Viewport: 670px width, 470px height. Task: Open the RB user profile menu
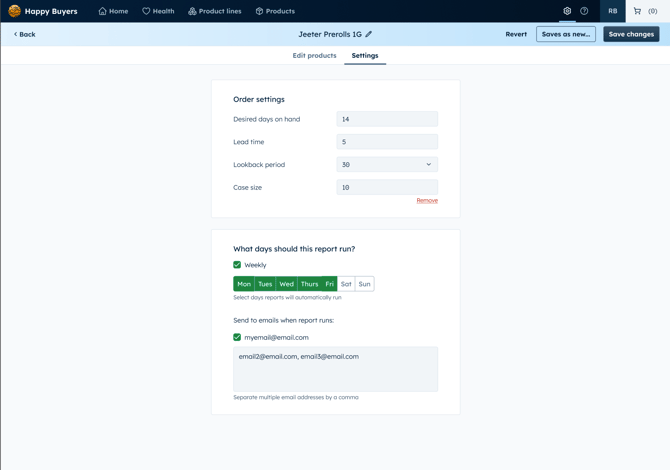613,11
